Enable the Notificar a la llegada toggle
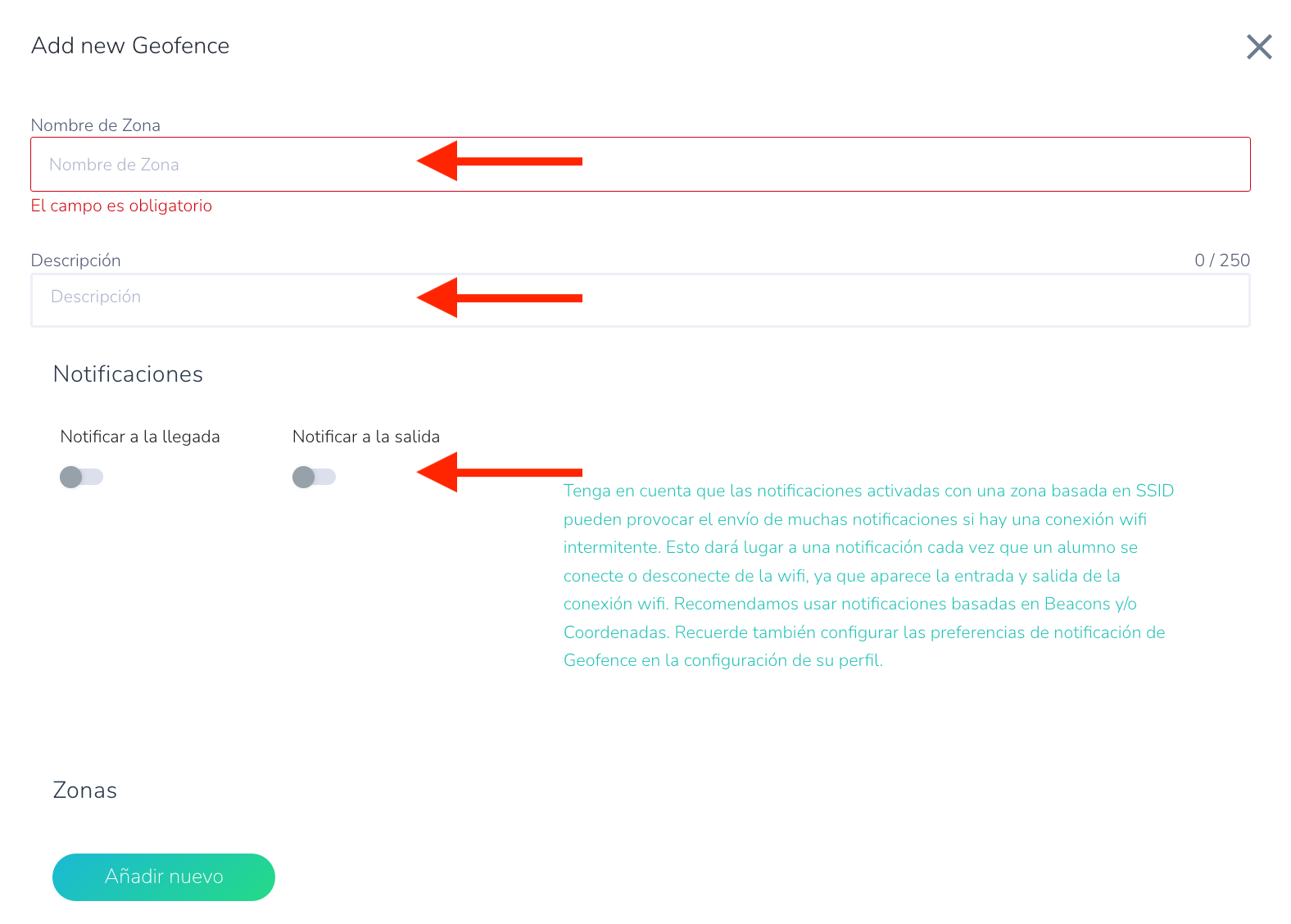This screenshot has width=1291, height=924. (x=81, y=477)
